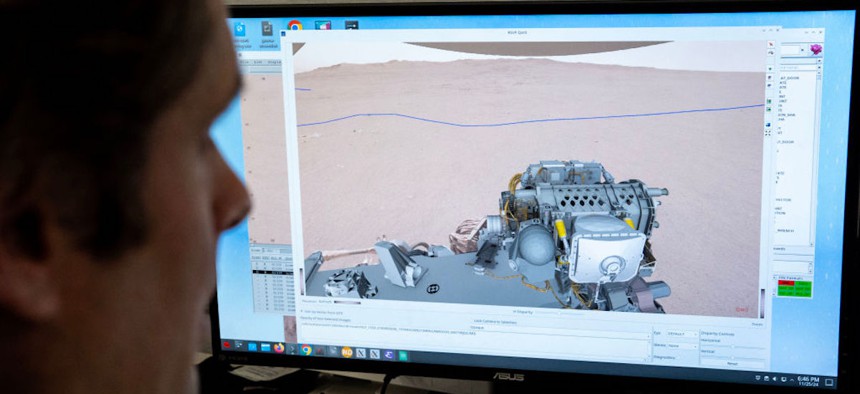
Task: Open the purple Emacs icon on taskbar
Action: pyautogui.click(x=389, y=354)
